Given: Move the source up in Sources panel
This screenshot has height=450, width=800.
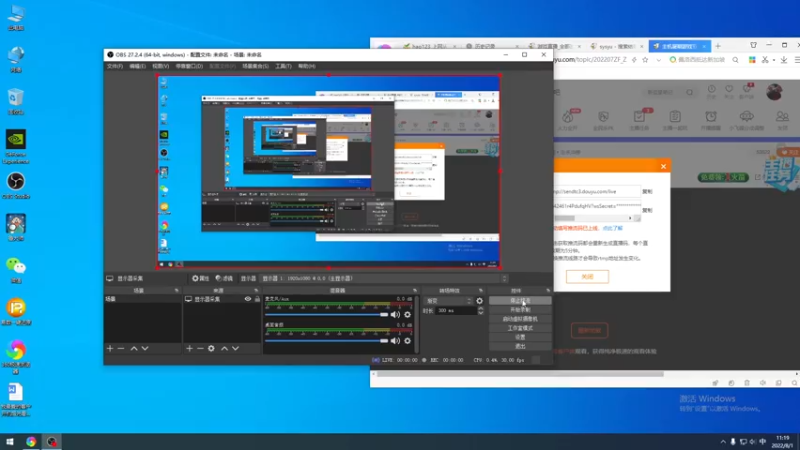Looking at the screenshot, I should (224, 348).
